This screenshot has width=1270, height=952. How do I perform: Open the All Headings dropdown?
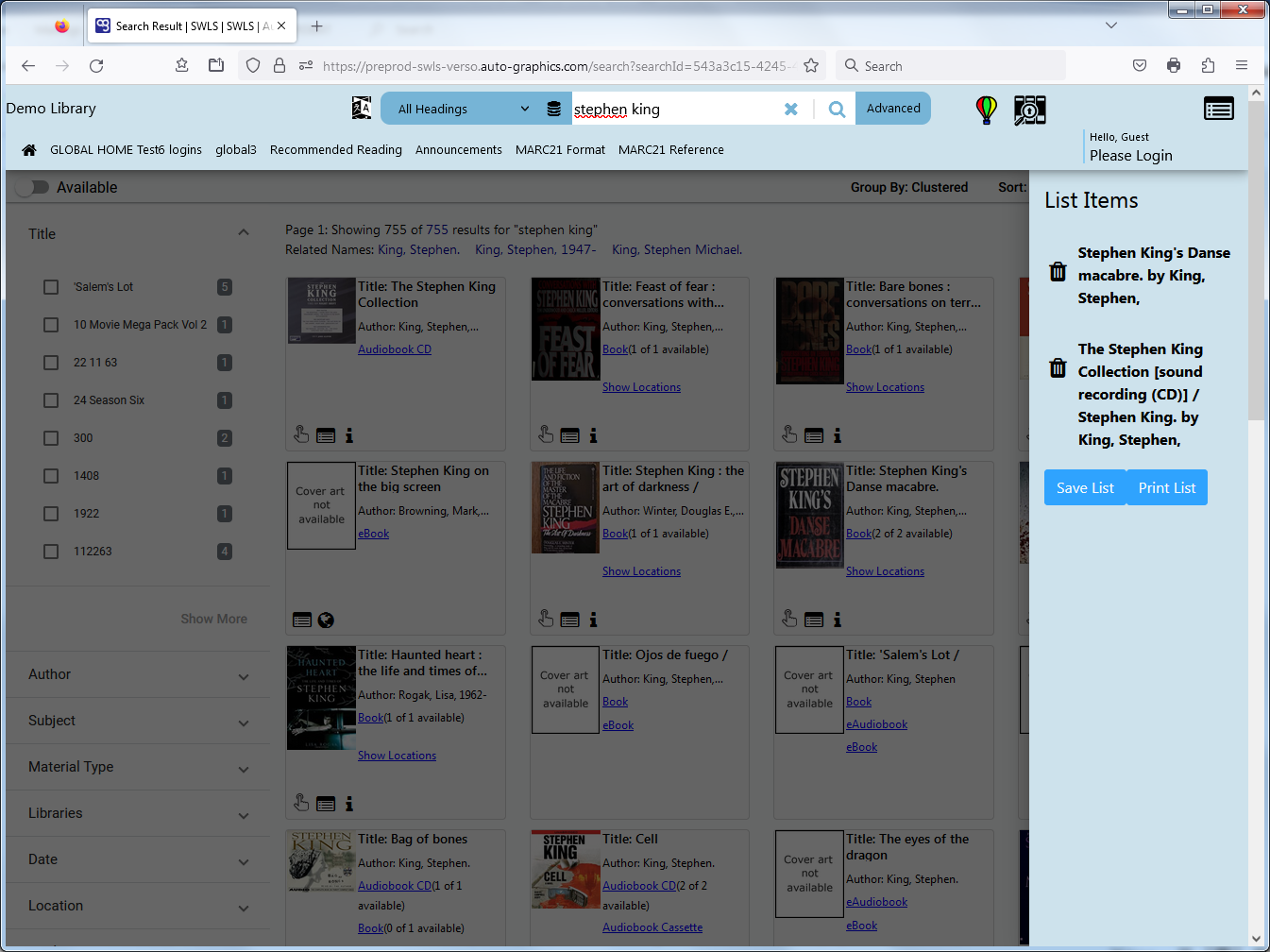pos(463,109)
